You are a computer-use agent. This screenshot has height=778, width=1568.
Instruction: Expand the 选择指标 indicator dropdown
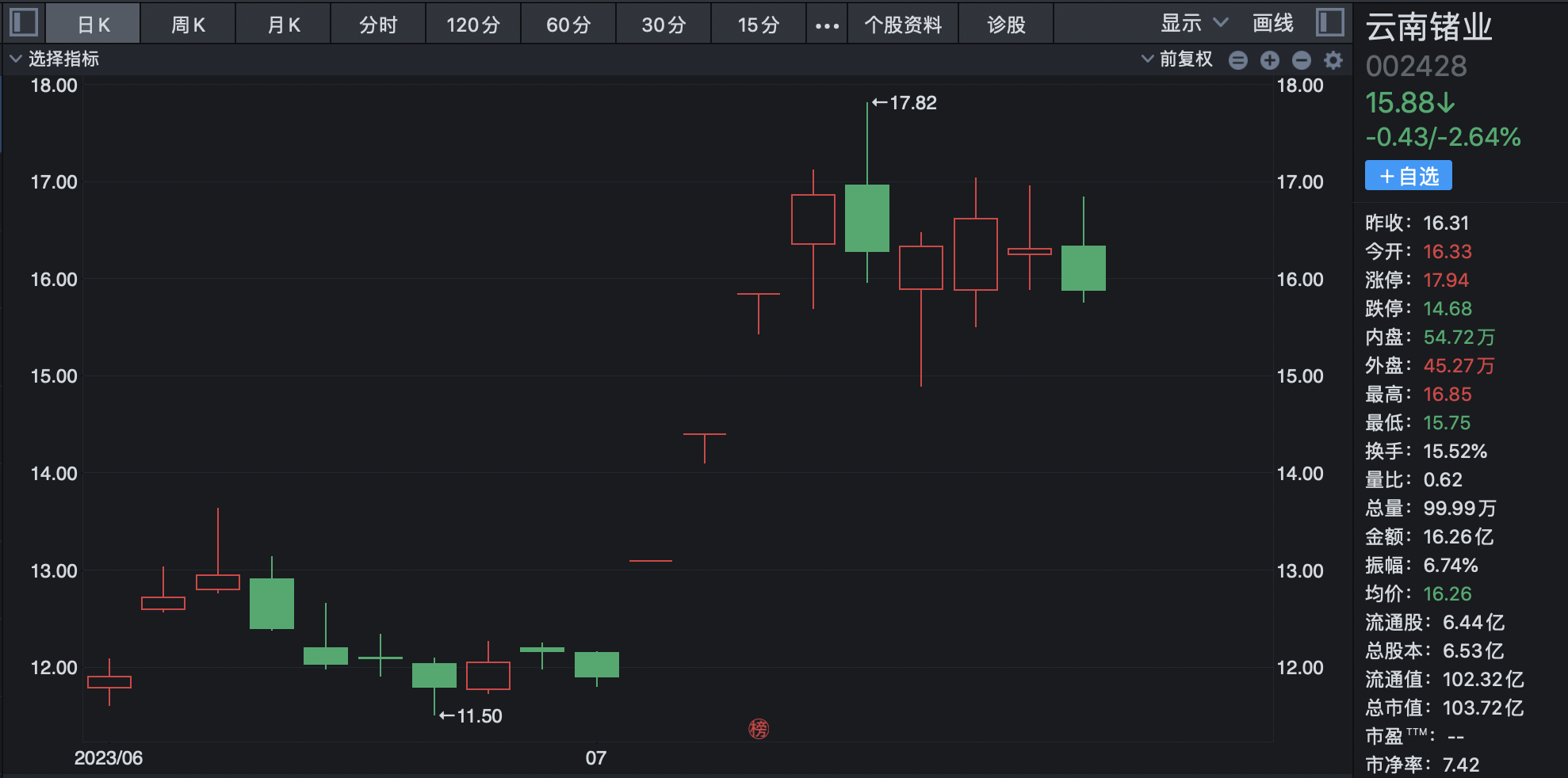54,59
